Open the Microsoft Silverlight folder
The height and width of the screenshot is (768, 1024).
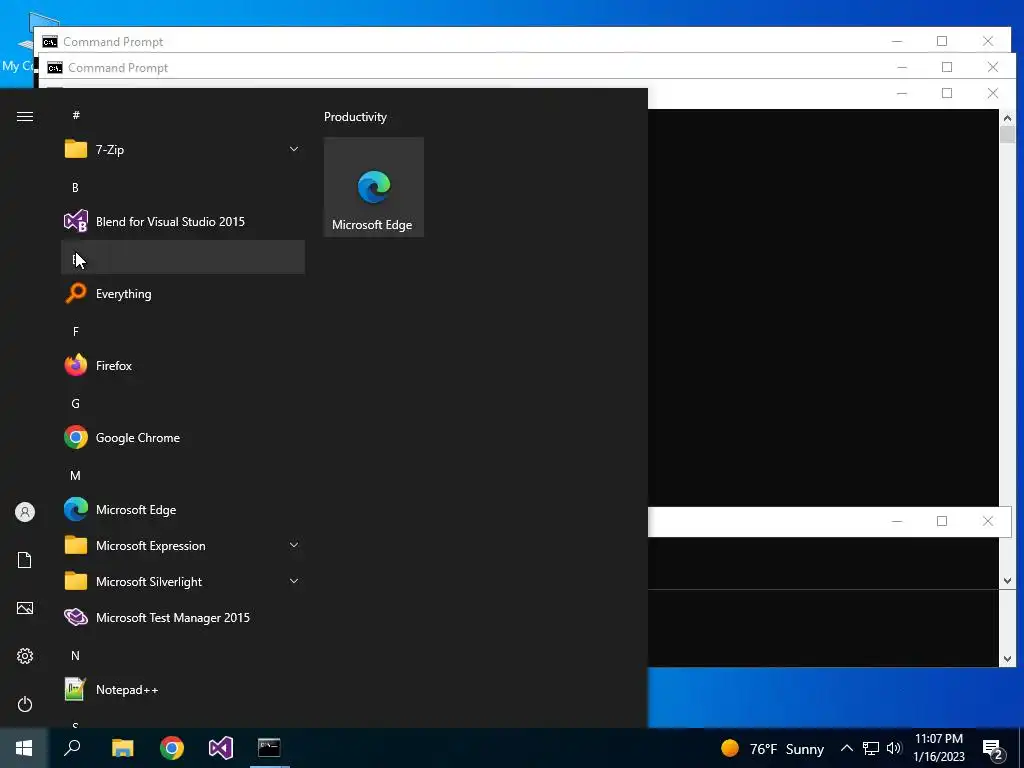[183, 581]
